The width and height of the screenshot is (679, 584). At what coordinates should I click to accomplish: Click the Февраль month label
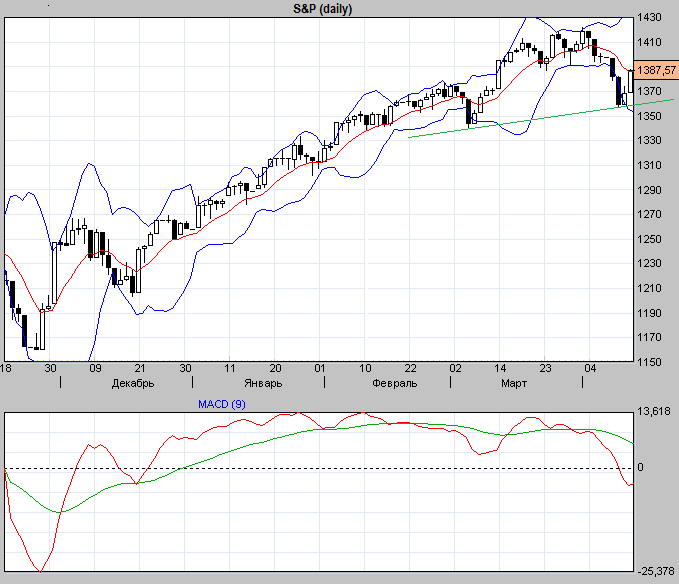394,384
